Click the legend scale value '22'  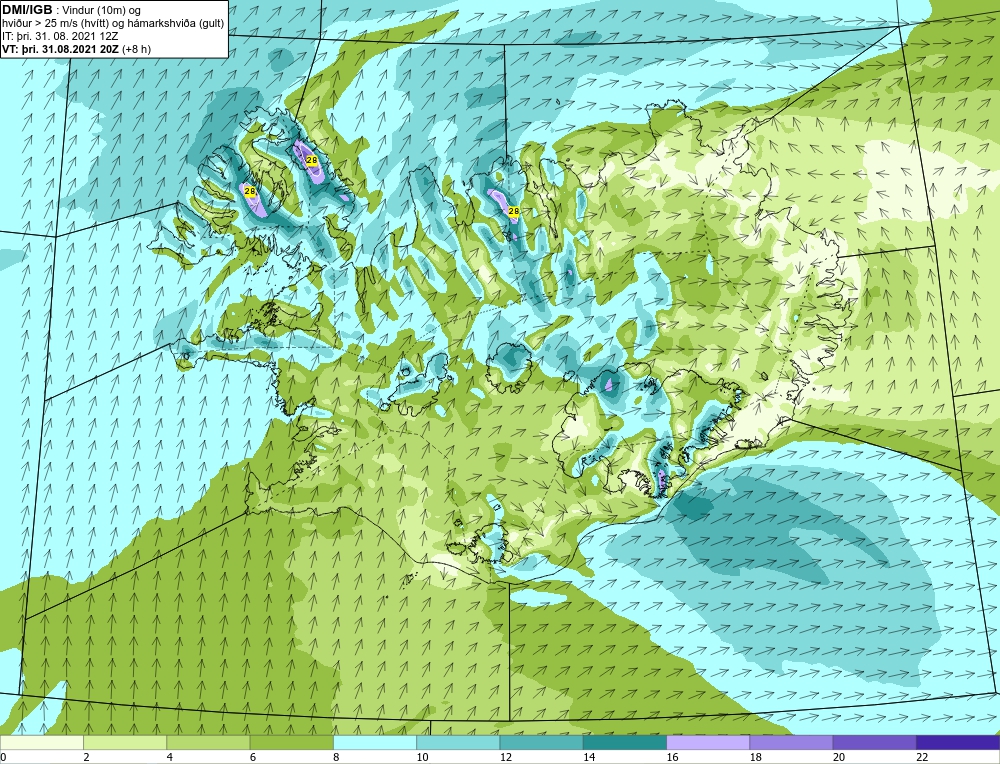click(922, 757)
